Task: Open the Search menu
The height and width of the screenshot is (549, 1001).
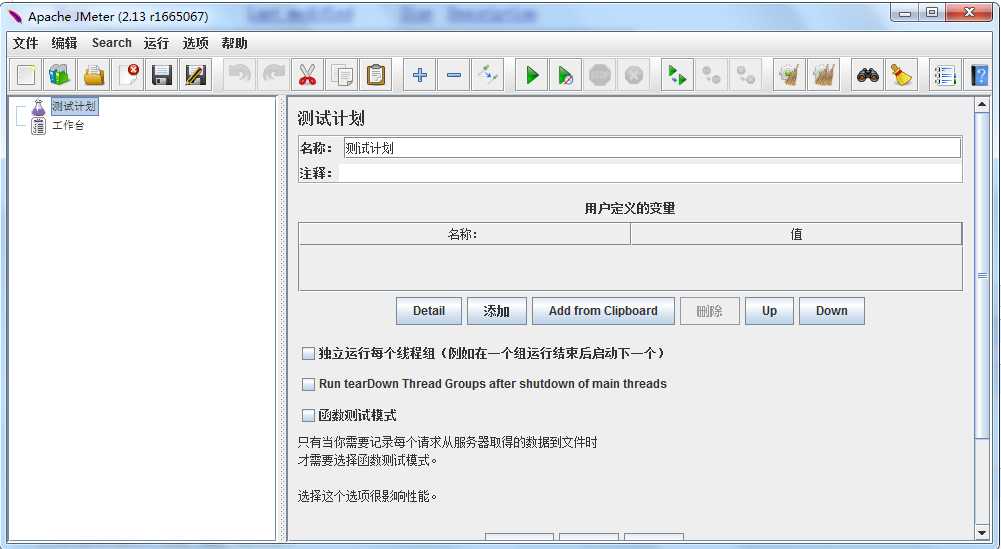Action: pos(112,43)
